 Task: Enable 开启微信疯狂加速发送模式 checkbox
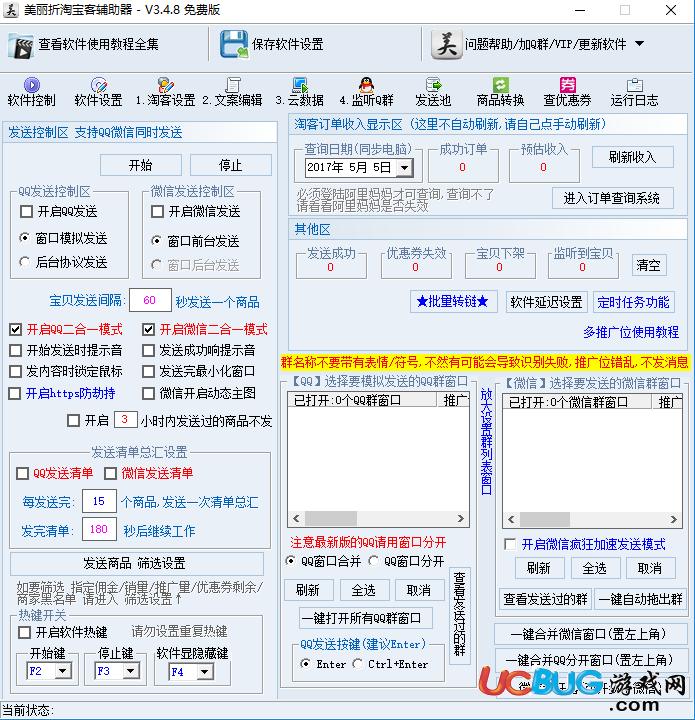[x=510, y=544]
